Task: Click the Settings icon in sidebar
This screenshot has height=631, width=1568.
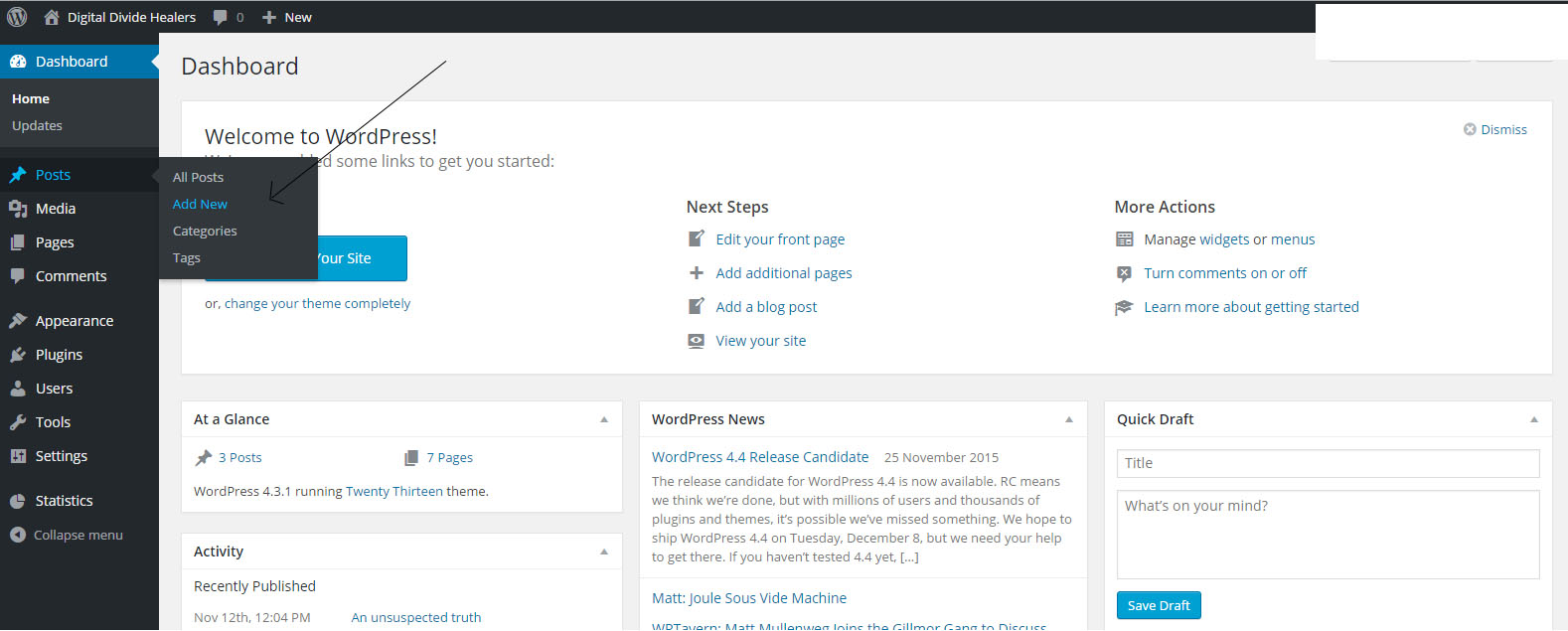Action: (18, 456)
